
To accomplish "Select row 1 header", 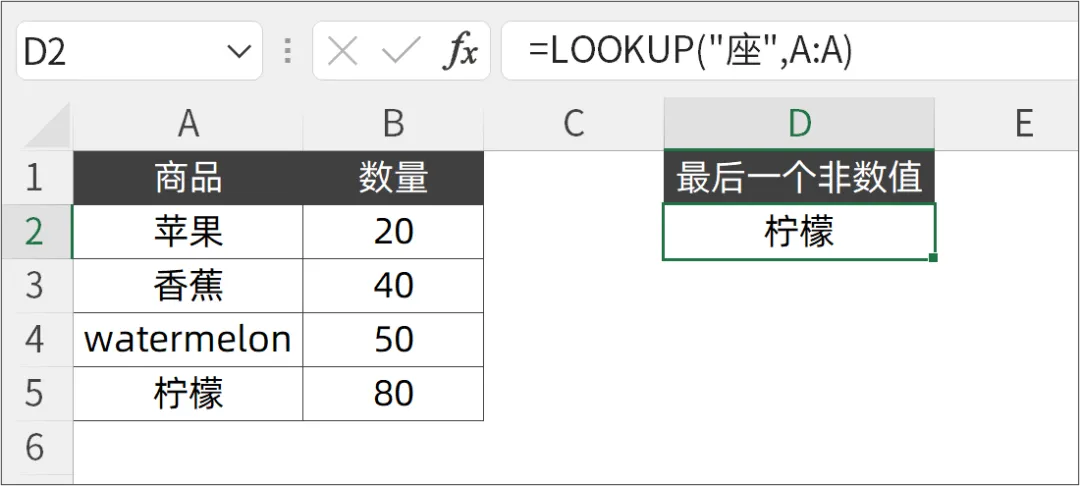I will click(x=35, y=178).
